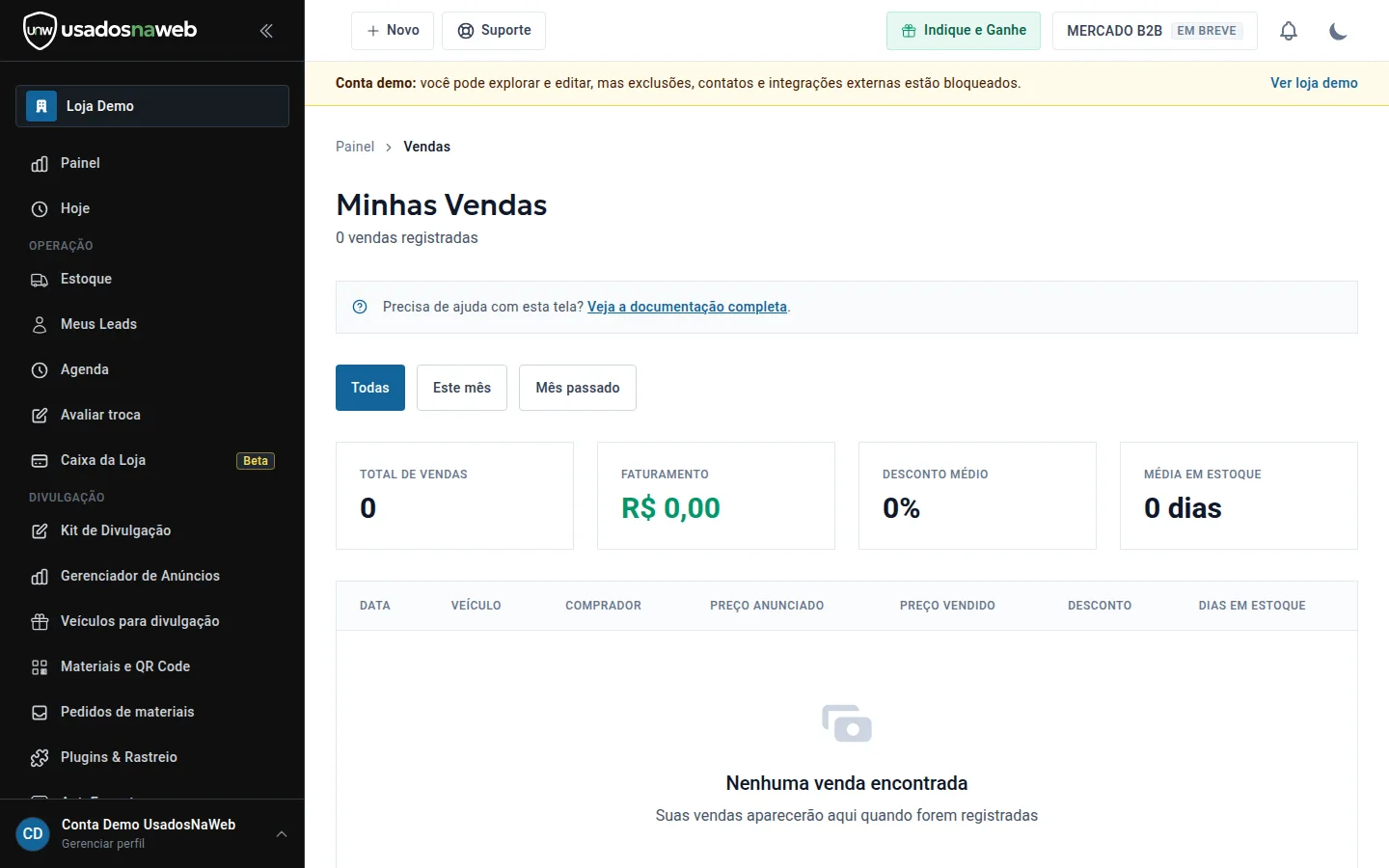Open the Suporte button

point(494,31)
